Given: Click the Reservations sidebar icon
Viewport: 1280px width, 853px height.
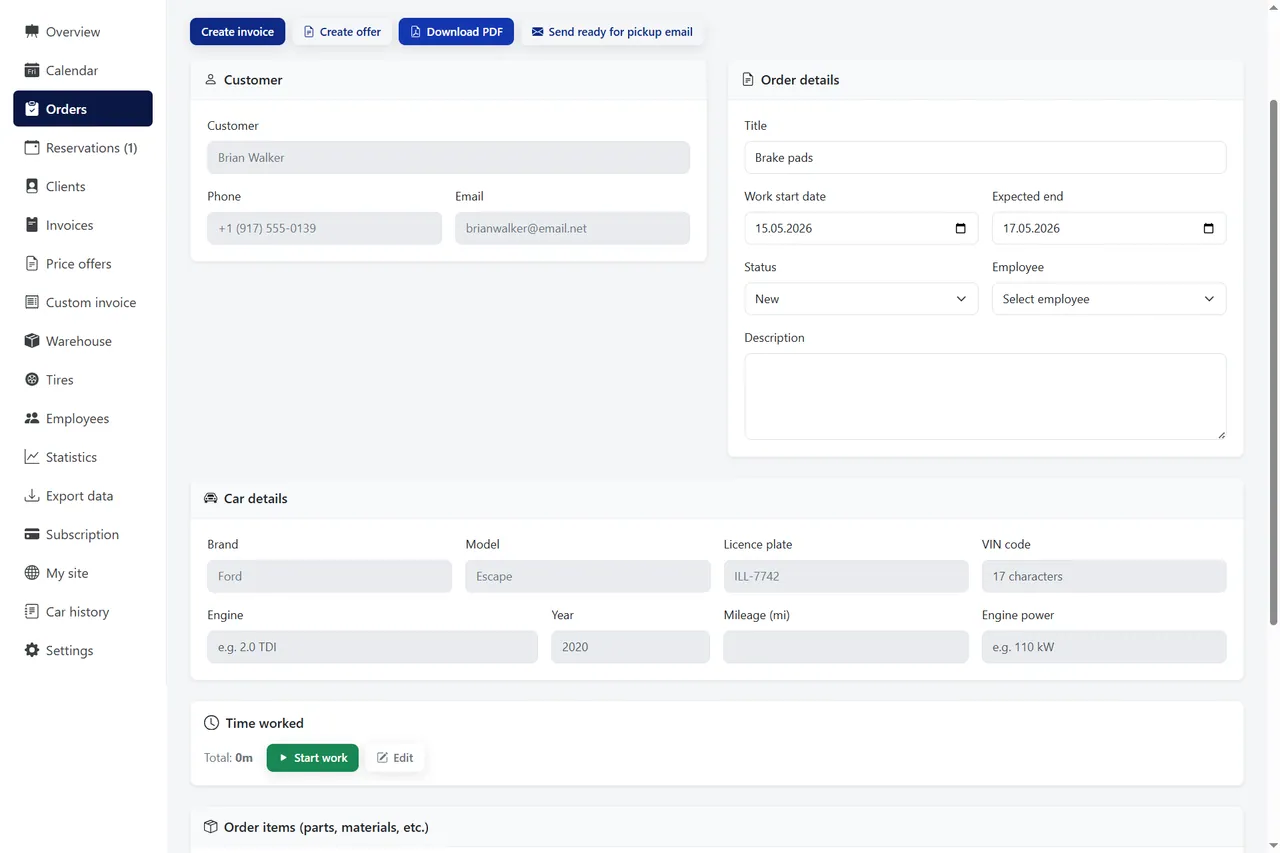Looking at the screenshot, I should coord(32,148).
